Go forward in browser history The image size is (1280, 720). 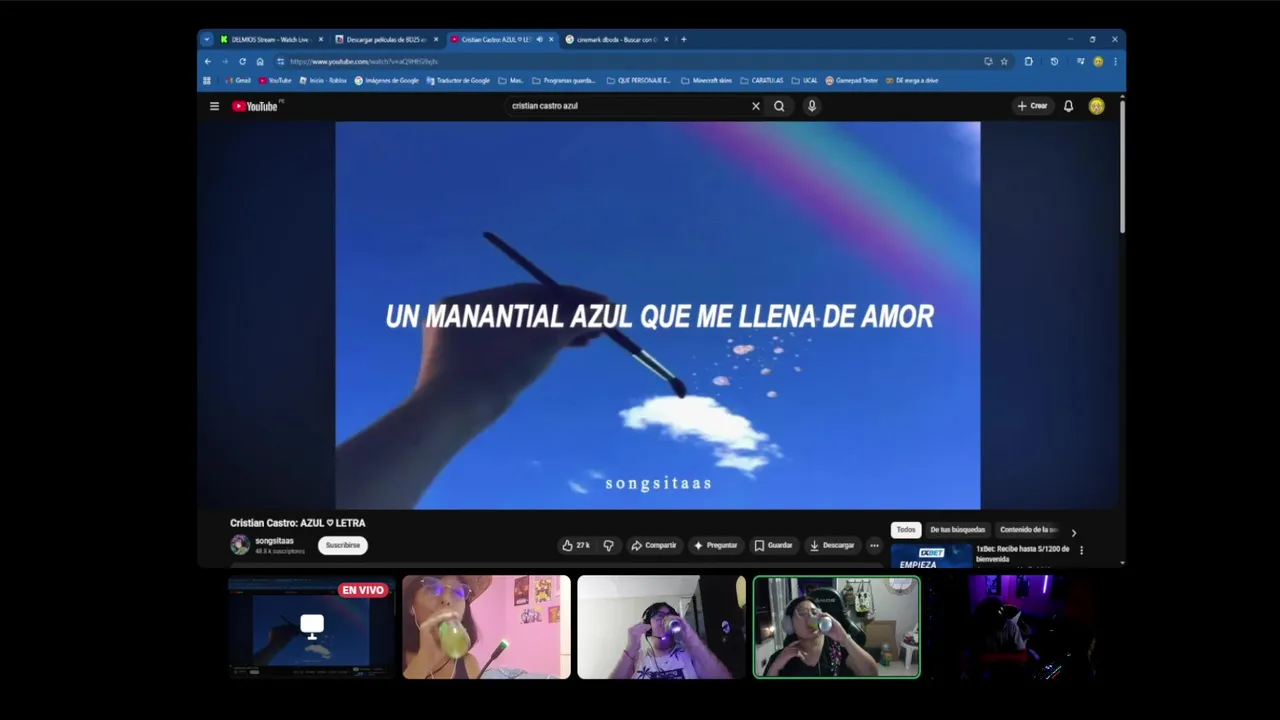[225, 61]
